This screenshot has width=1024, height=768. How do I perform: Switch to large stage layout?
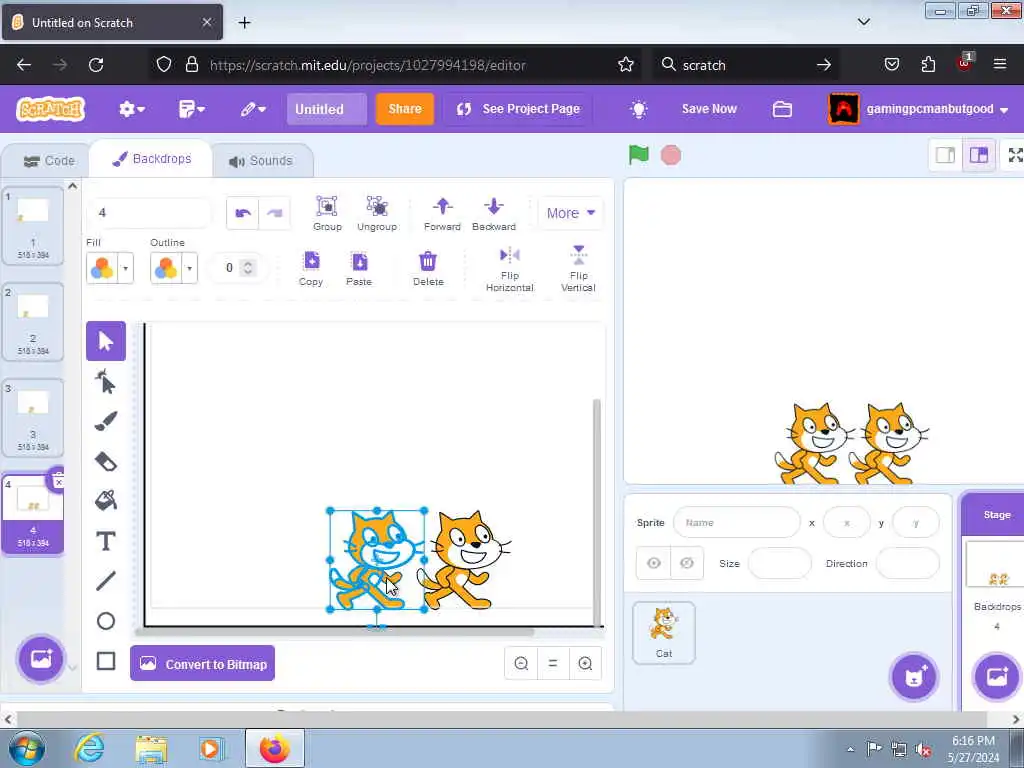[x=979, y=155]
